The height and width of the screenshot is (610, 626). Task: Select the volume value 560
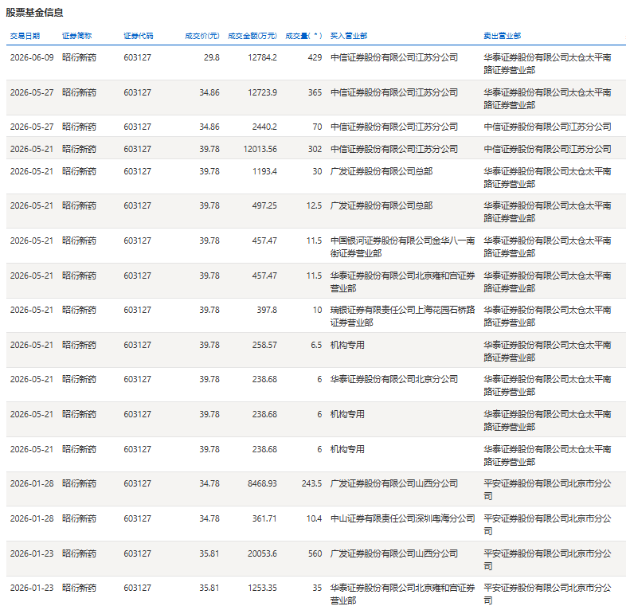315,554
